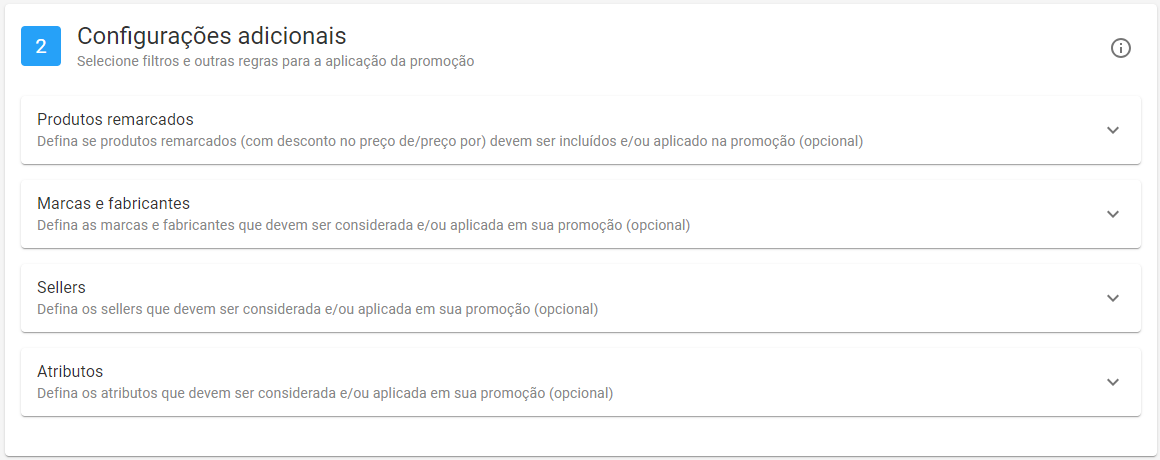Image resolution: width=1160 pixels, height=460 pixels.
Task: Click the word opcional in the Atributos description
Action: point(581,393)
